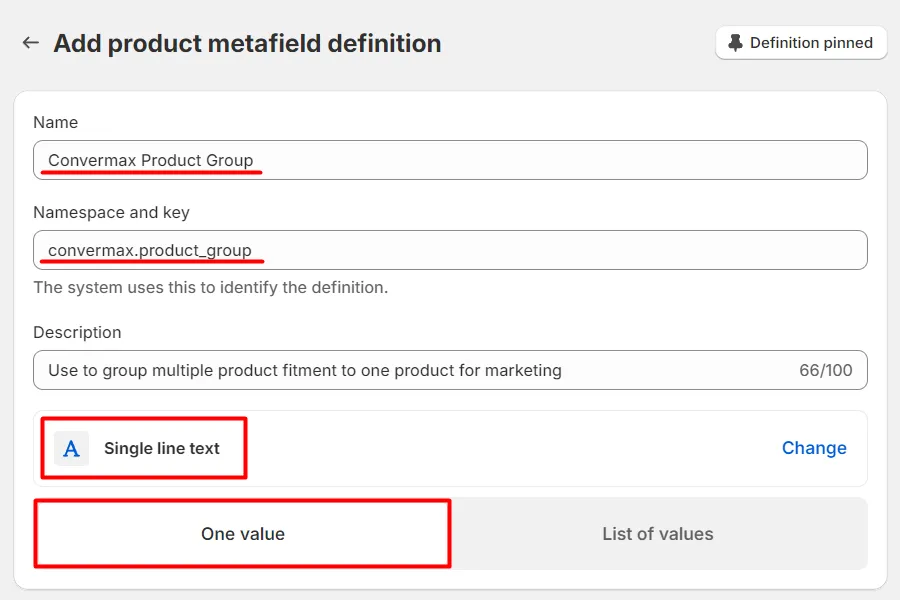
Task: Click the description text about product fitment
Action: click(305, 370)
